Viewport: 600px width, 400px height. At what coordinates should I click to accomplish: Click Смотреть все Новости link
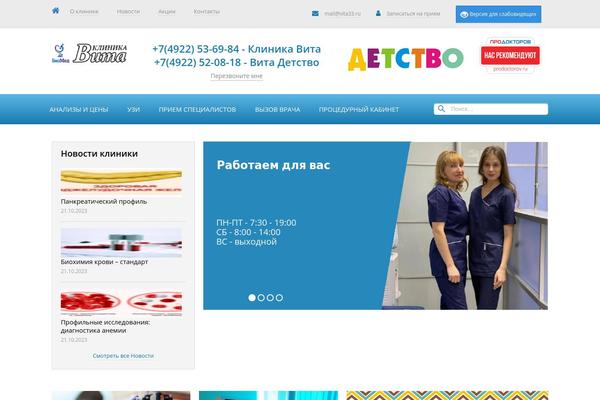pos(123,356)
